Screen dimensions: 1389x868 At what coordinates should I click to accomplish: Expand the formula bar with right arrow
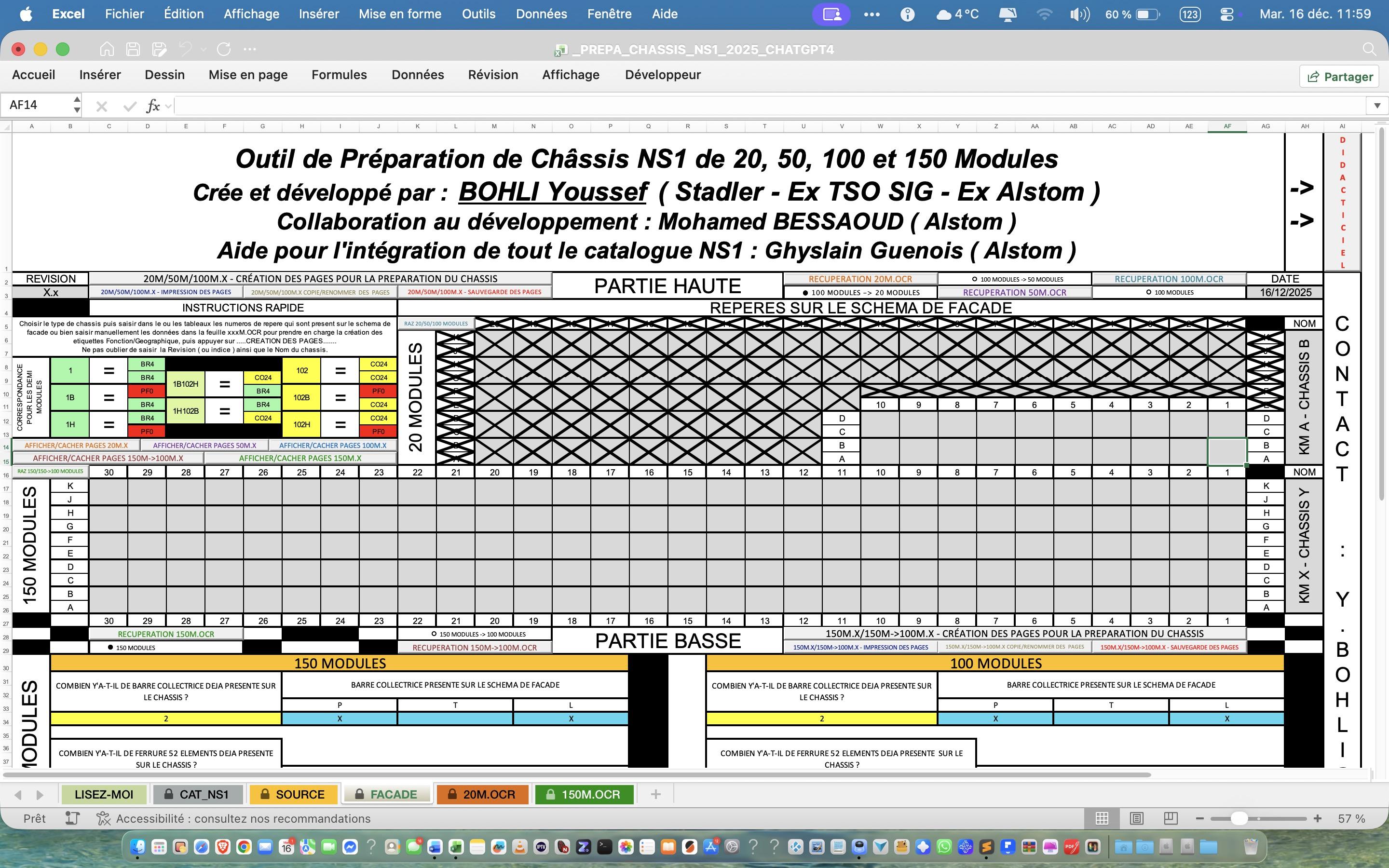tap(1376, 106)
